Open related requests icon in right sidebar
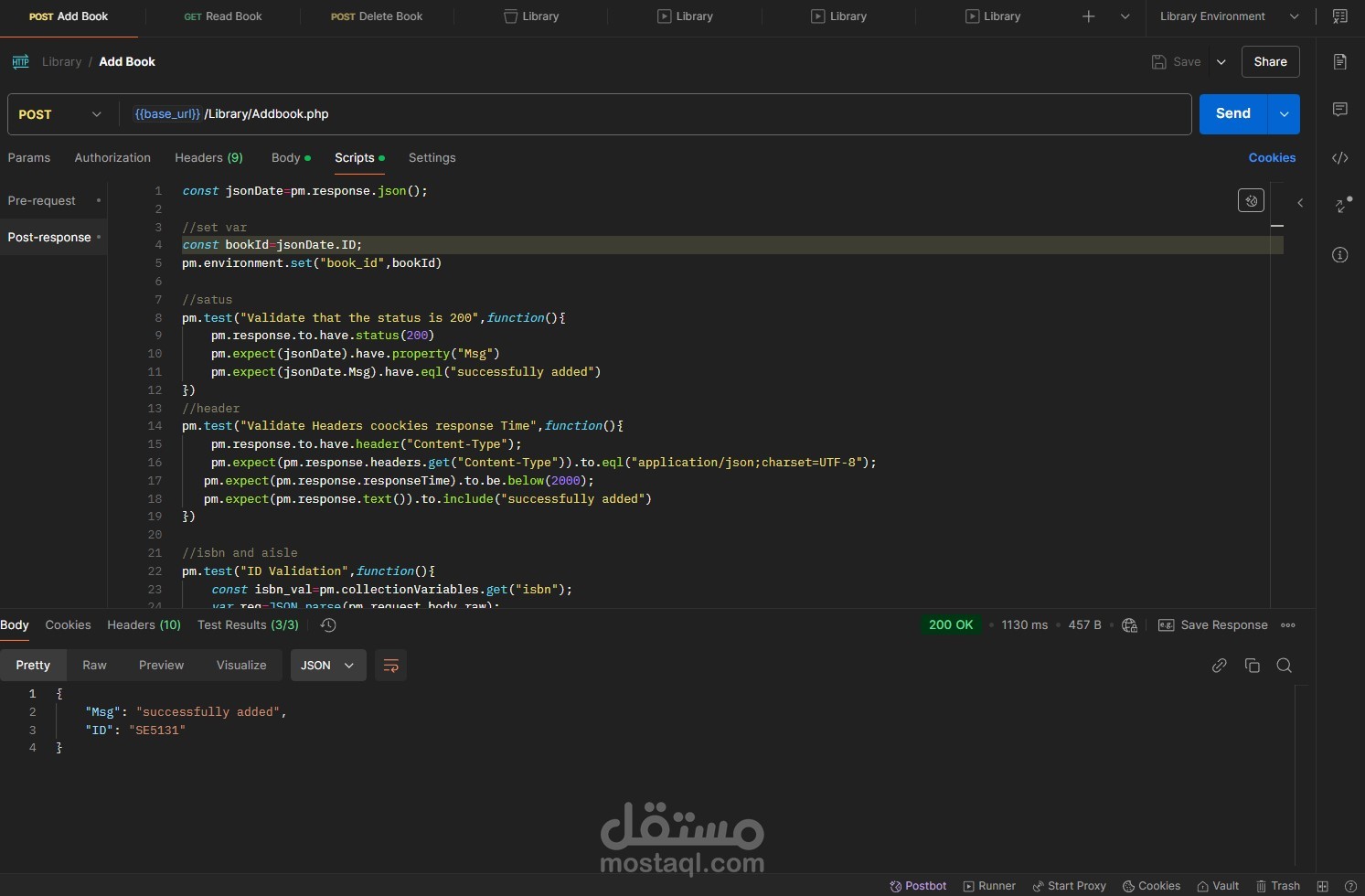The image size is (1365, 896). (1342, 205)
